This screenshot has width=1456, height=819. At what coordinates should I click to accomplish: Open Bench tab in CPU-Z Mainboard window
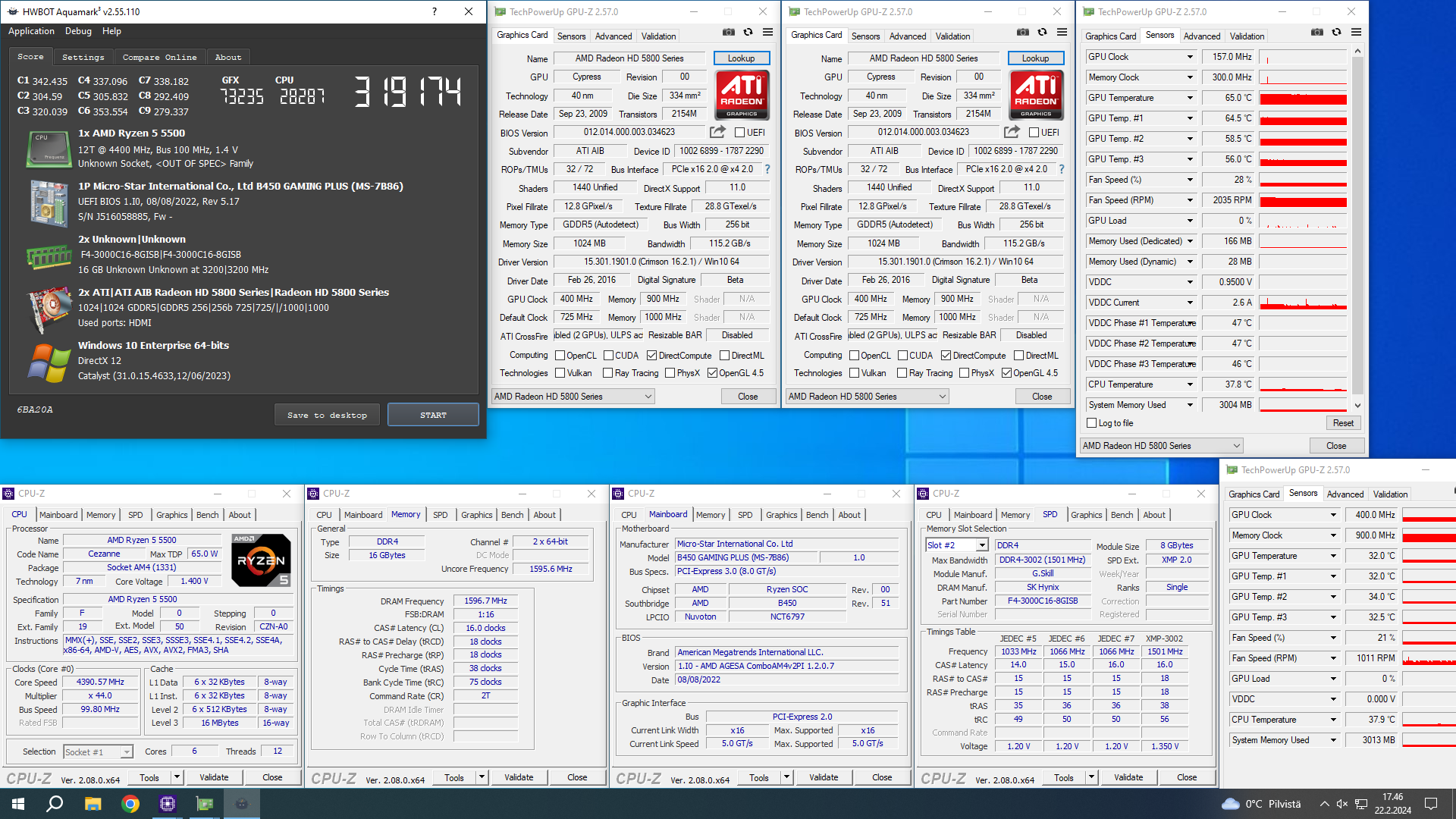817,515
